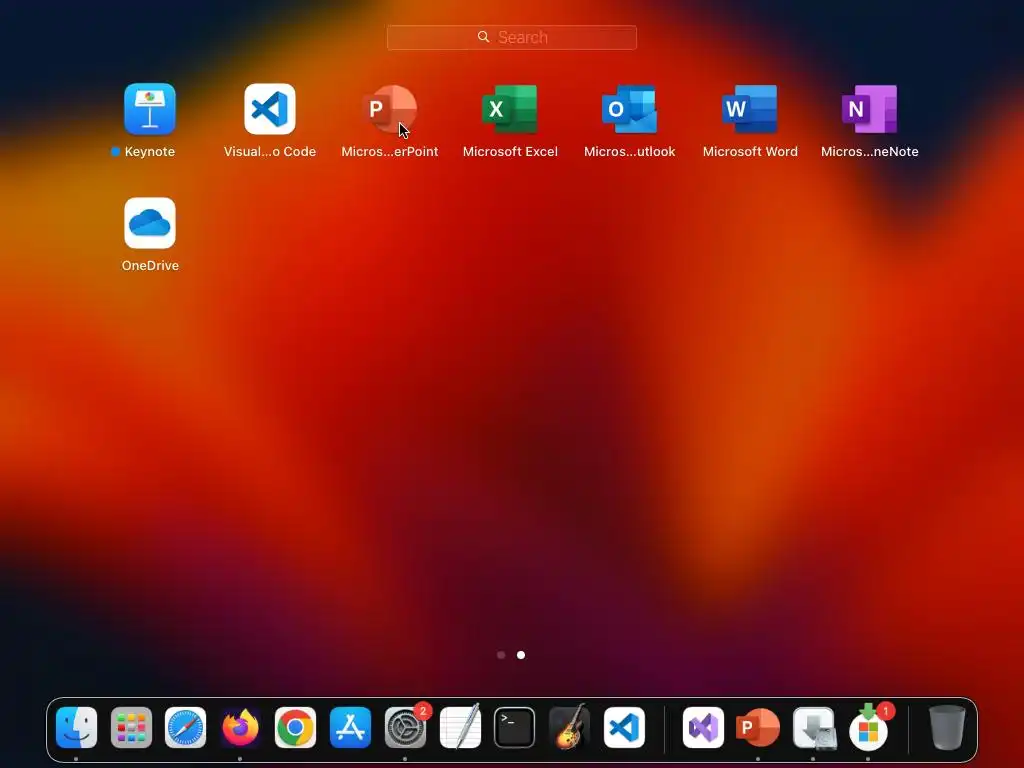Viewport: 1024px width, 768px height.
Task: Open the App Store from the Dock
Action: (x=350, y=728)
